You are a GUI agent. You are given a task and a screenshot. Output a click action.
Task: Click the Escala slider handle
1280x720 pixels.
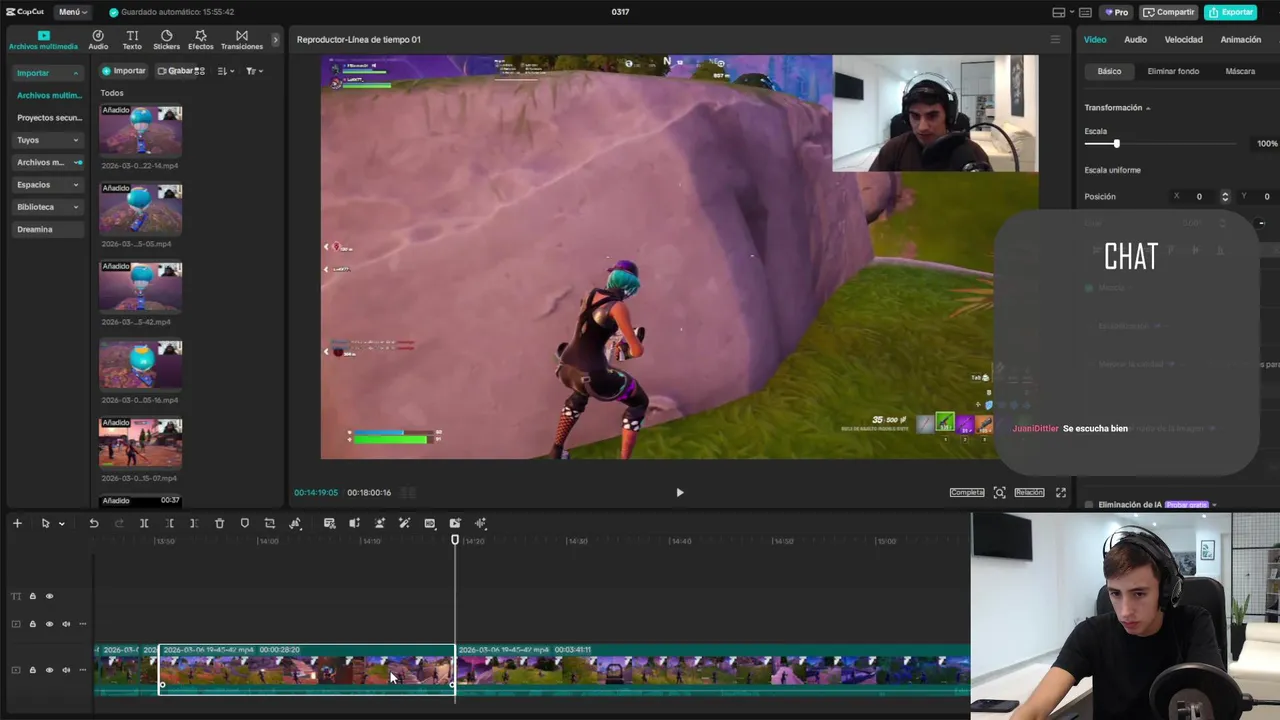1116,144
